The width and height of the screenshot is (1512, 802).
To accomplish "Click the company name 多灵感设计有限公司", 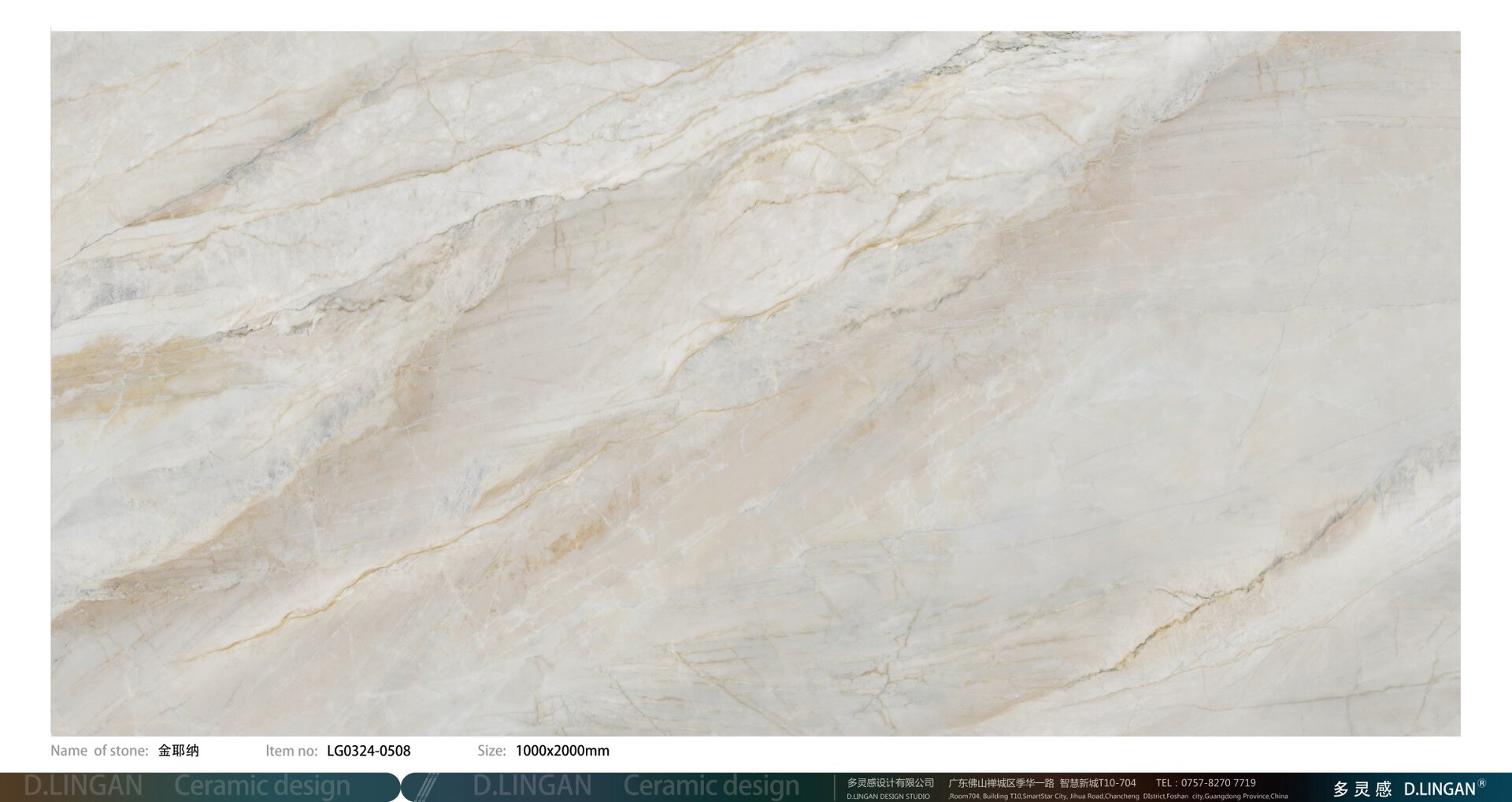I will click(890, 782).
